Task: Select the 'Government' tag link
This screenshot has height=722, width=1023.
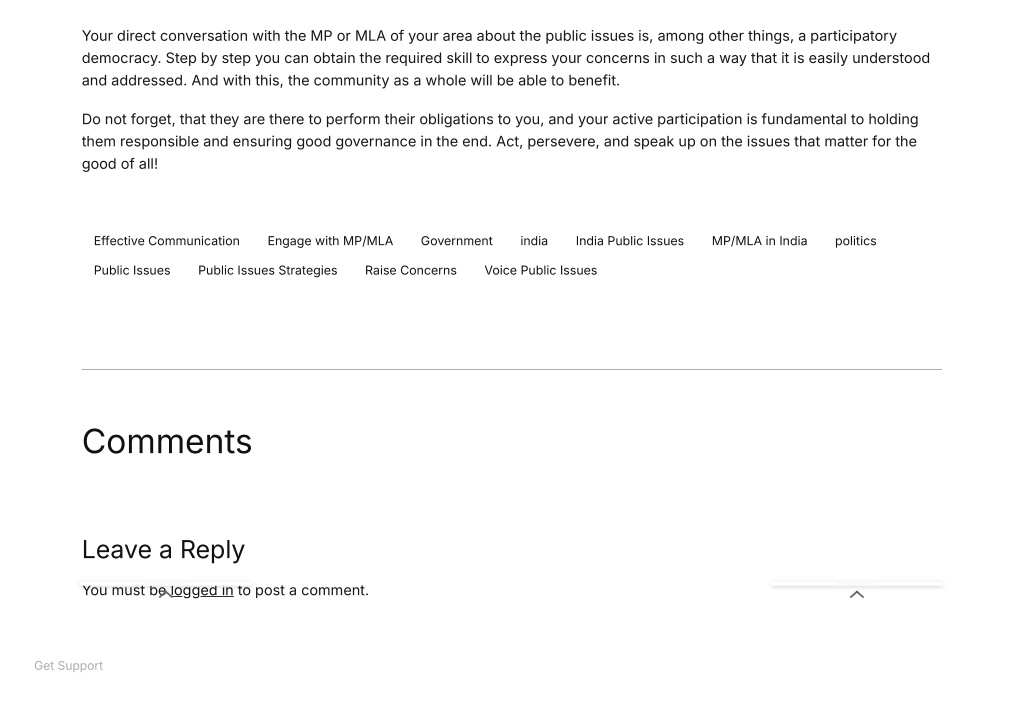Action: coord(457,241)
